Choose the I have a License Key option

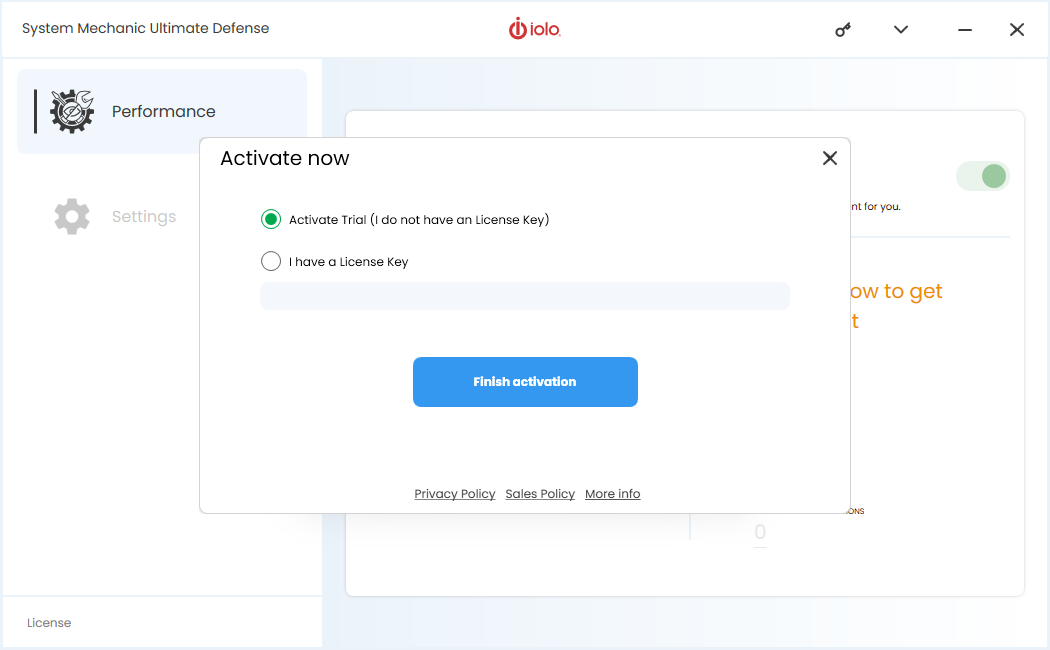[x=271, y=261]
